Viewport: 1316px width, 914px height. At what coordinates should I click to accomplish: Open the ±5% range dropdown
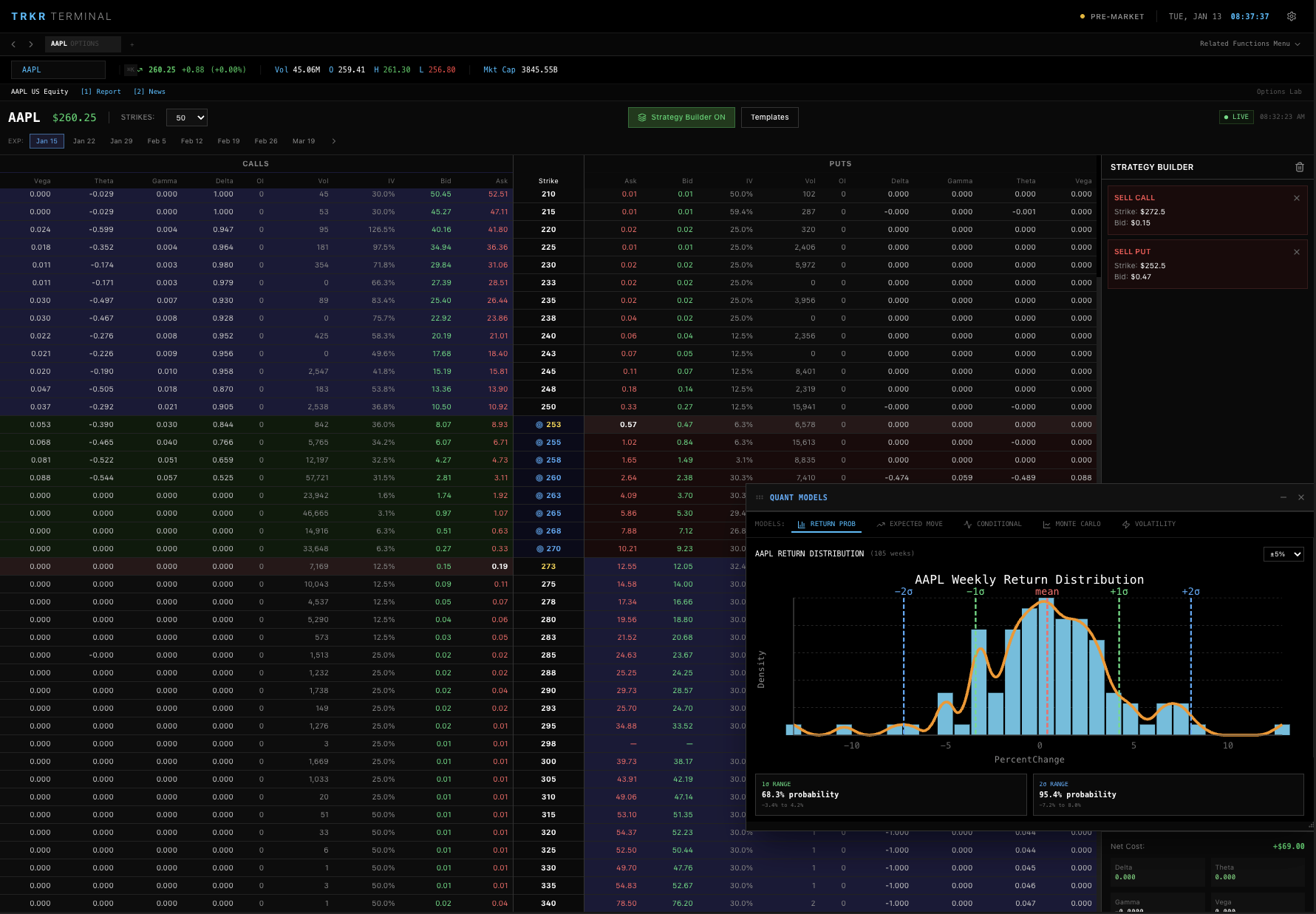tap(1283, 554)
